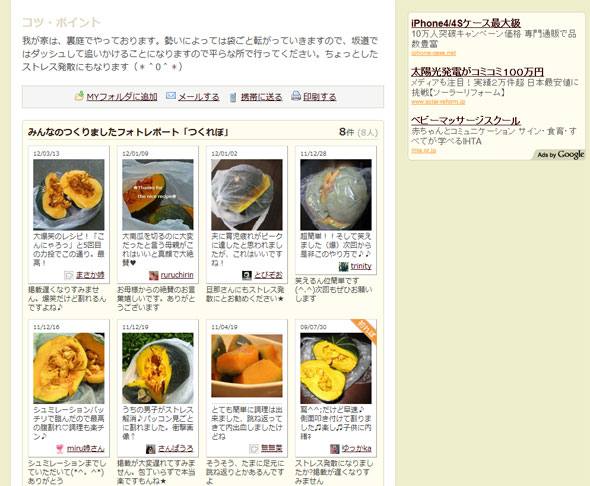Image resolution: width=590 pixels, height=486 pixels.
Task: Click trinity's user avatar icon
Action: click(x=343, y=266)
